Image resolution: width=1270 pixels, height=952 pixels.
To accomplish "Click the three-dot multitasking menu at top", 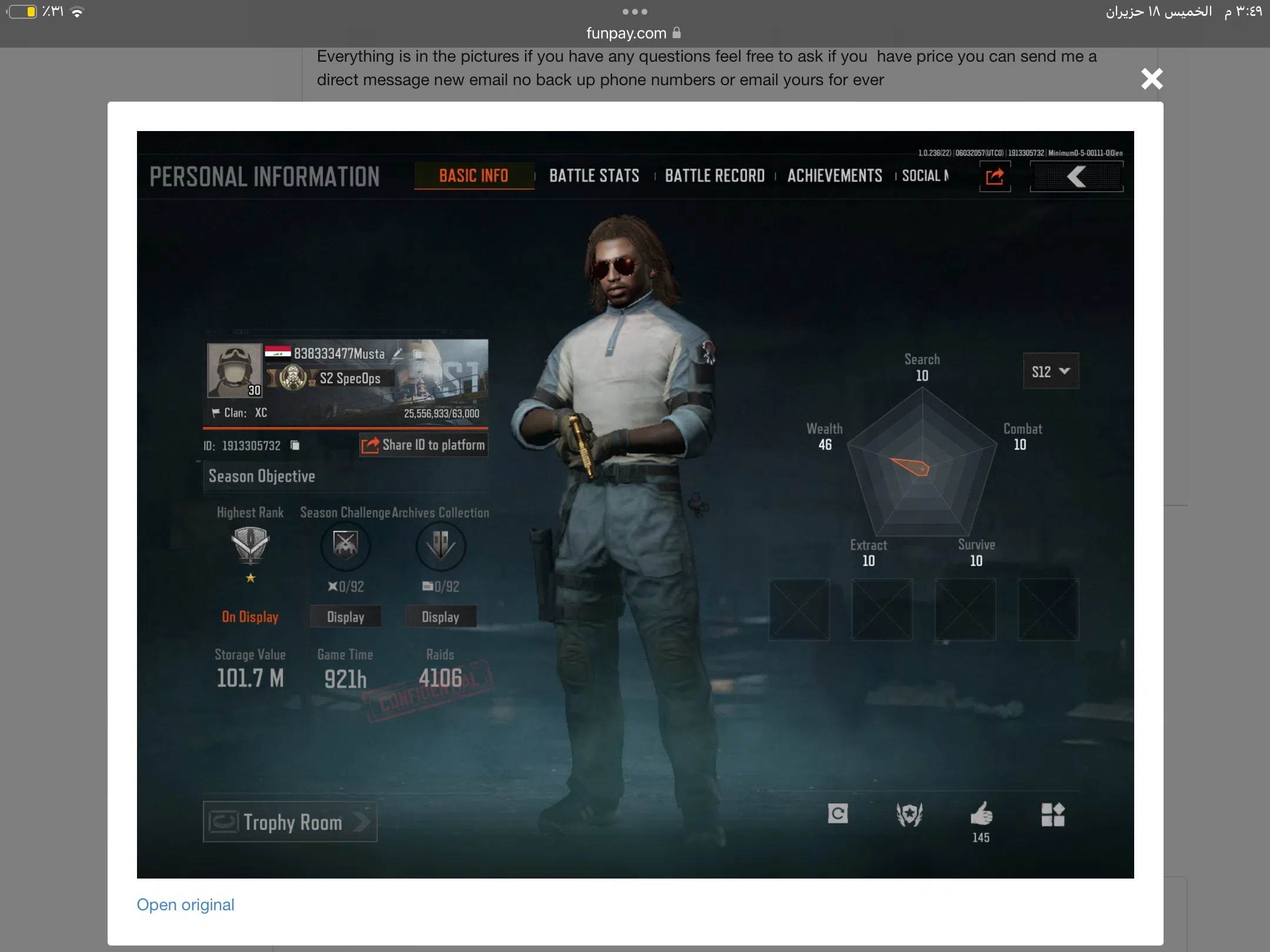I will (x=634, y=12).
